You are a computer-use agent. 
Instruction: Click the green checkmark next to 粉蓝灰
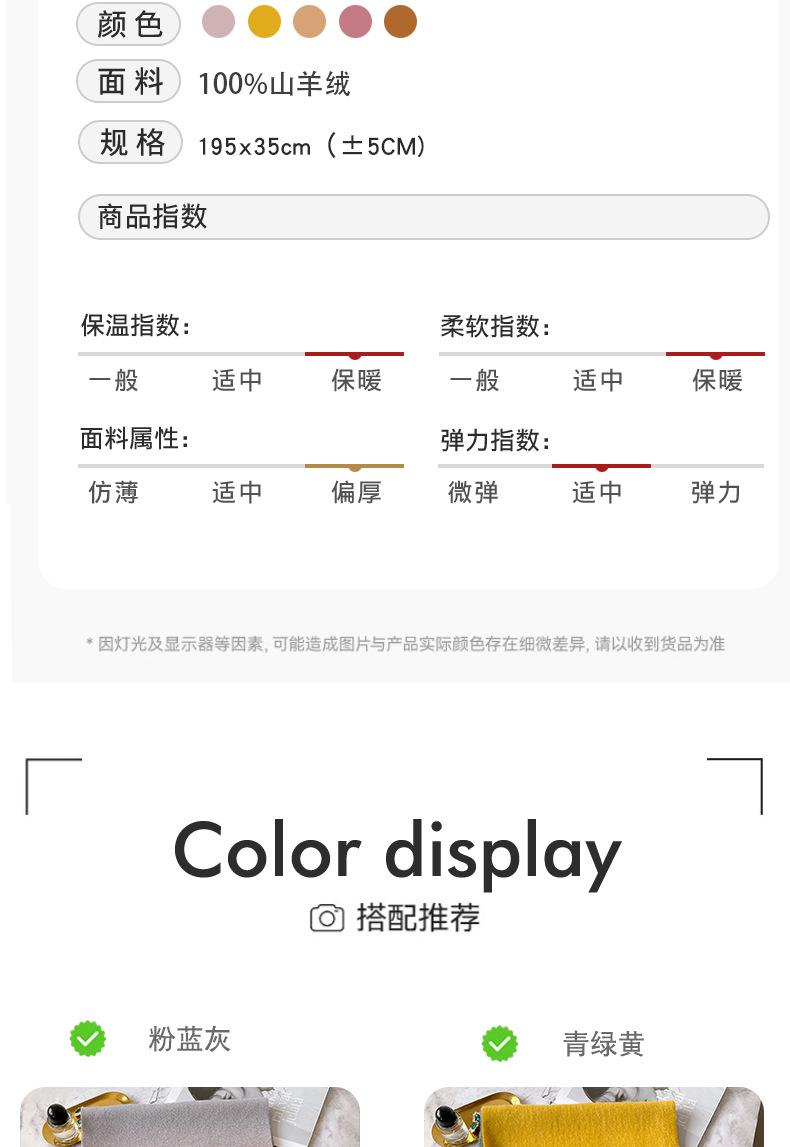point(88,1039)
